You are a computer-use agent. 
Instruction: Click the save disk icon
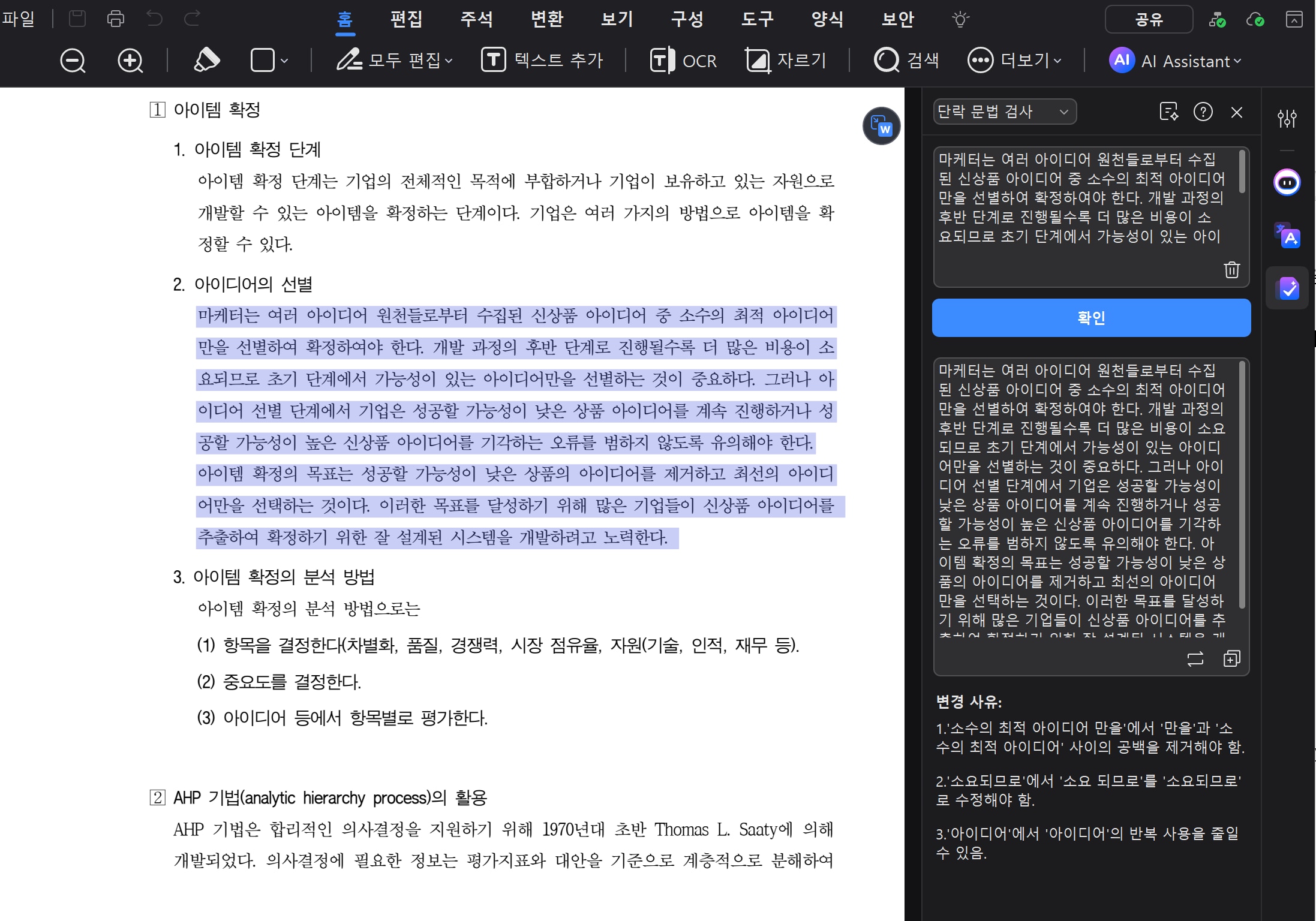tap(77, 19)
